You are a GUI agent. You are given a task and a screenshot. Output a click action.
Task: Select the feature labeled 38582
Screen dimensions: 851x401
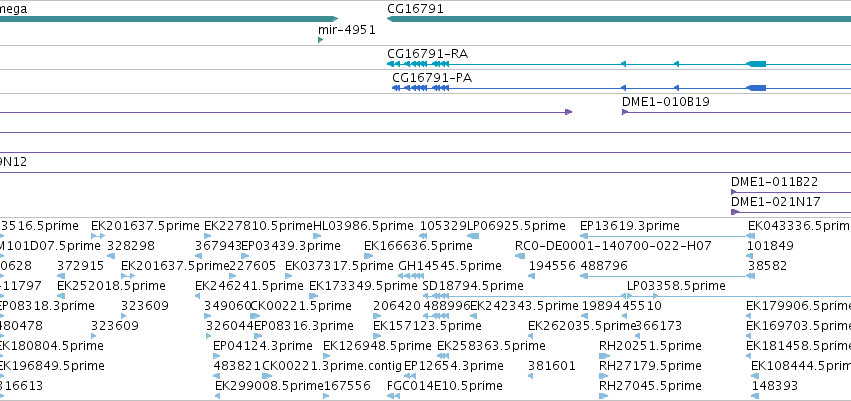click(x=767, y=266)
